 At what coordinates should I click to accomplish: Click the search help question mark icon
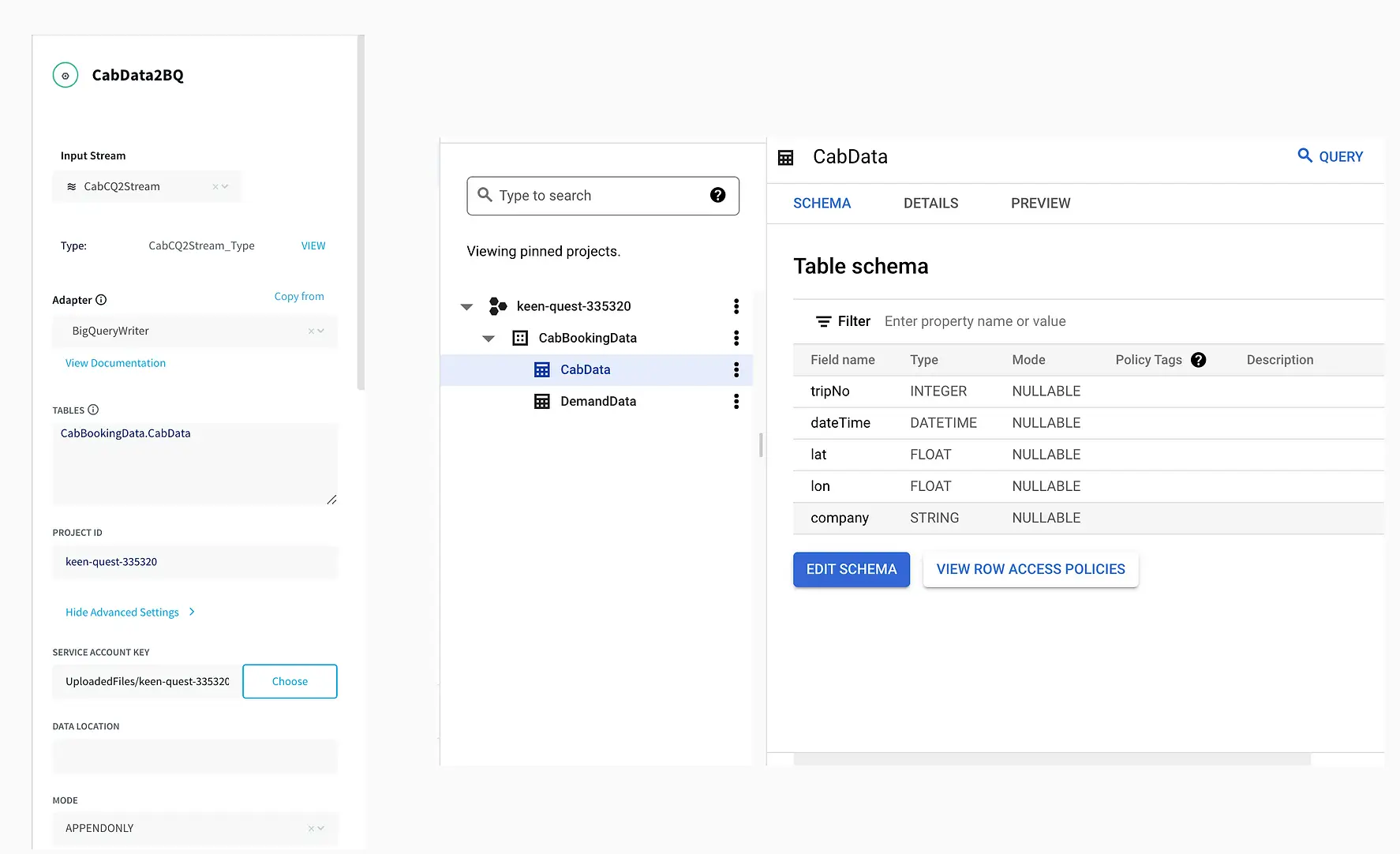coord(717,195)
